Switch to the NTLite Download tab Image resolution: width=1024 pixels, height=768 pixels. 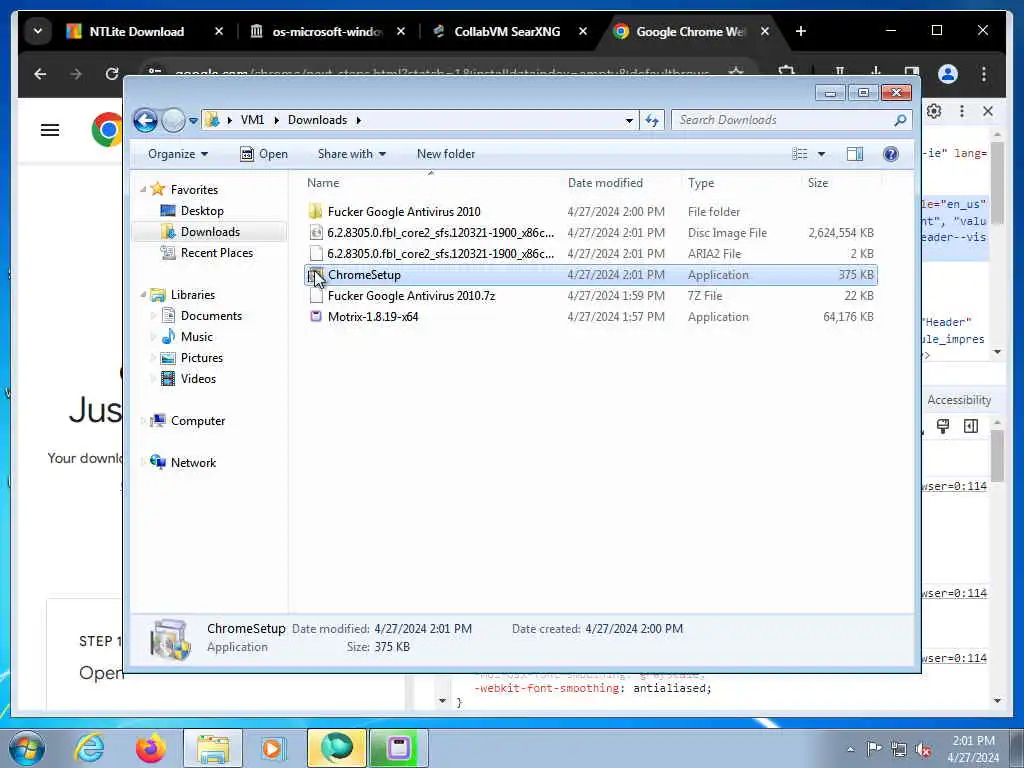point(136,31)
